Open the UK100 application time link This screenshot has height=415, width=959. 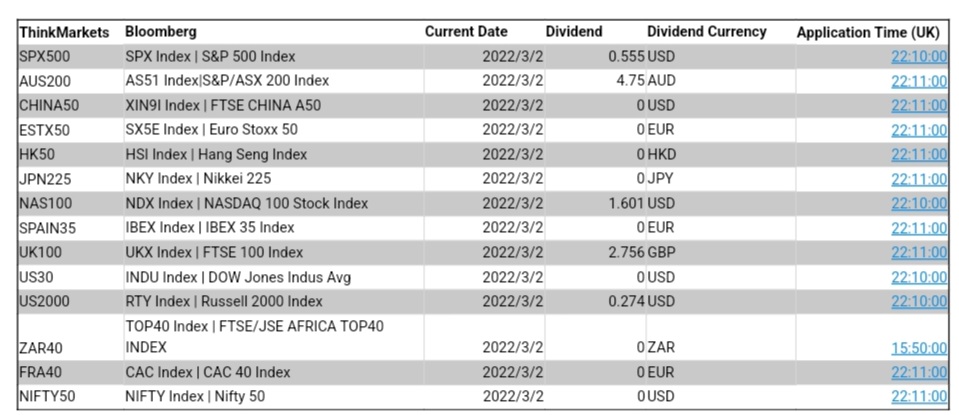coord(918,252)
